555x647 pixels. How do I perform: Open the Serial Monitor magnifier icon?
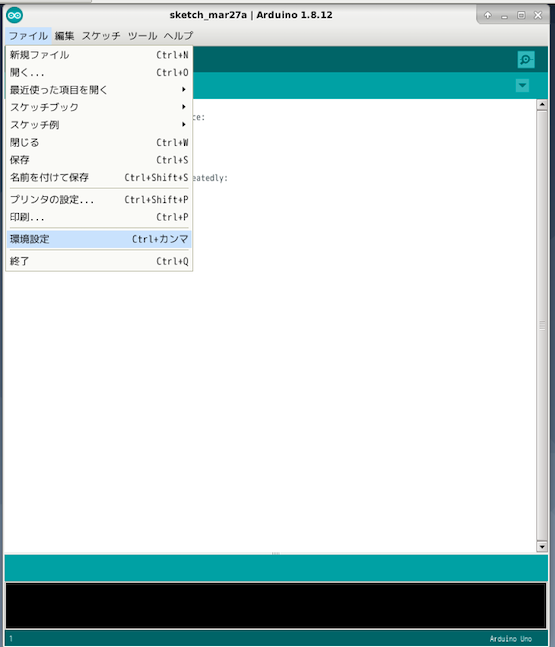(526, 59)
